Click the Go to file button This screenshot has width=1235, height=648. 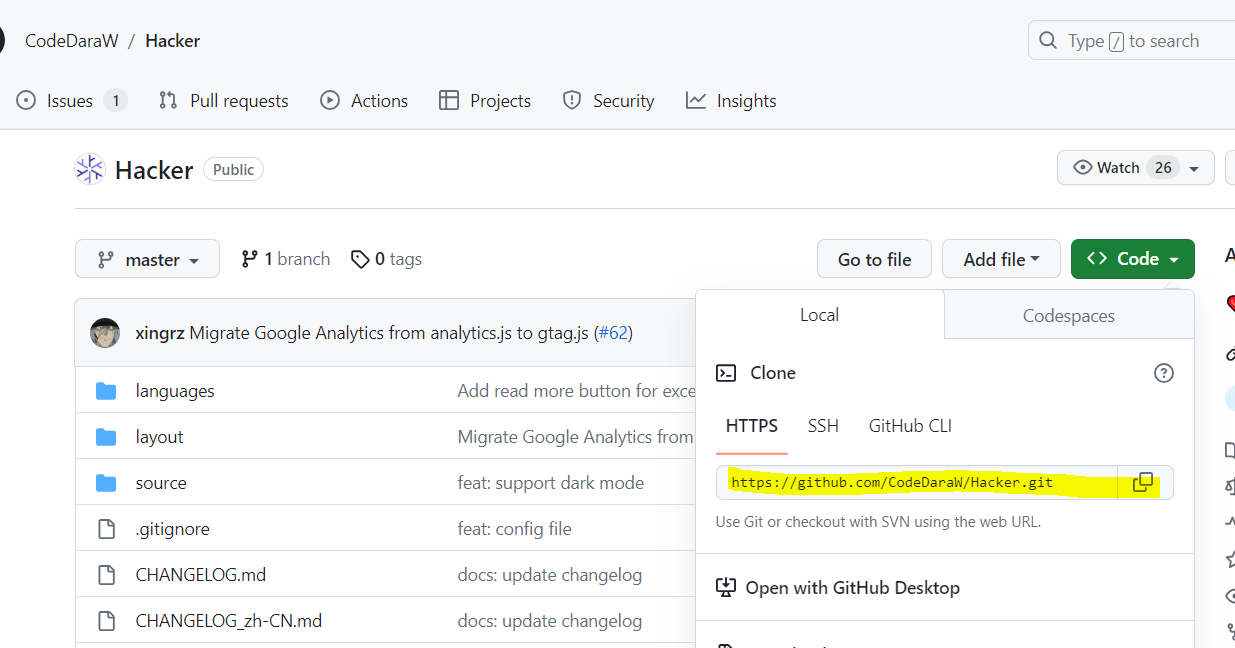[874, 259]
